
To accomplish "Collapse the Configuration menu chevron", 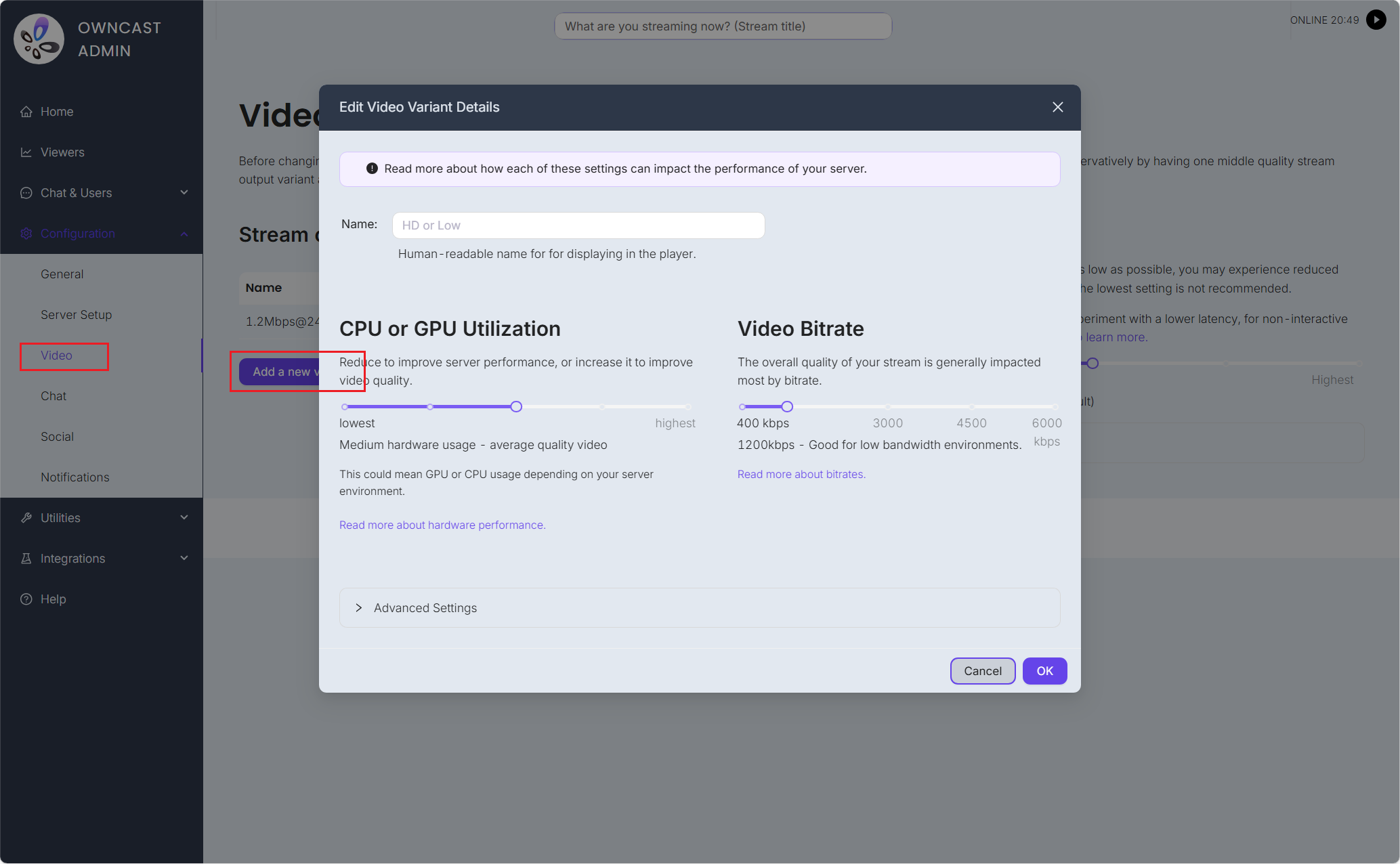I will (184, 234).
